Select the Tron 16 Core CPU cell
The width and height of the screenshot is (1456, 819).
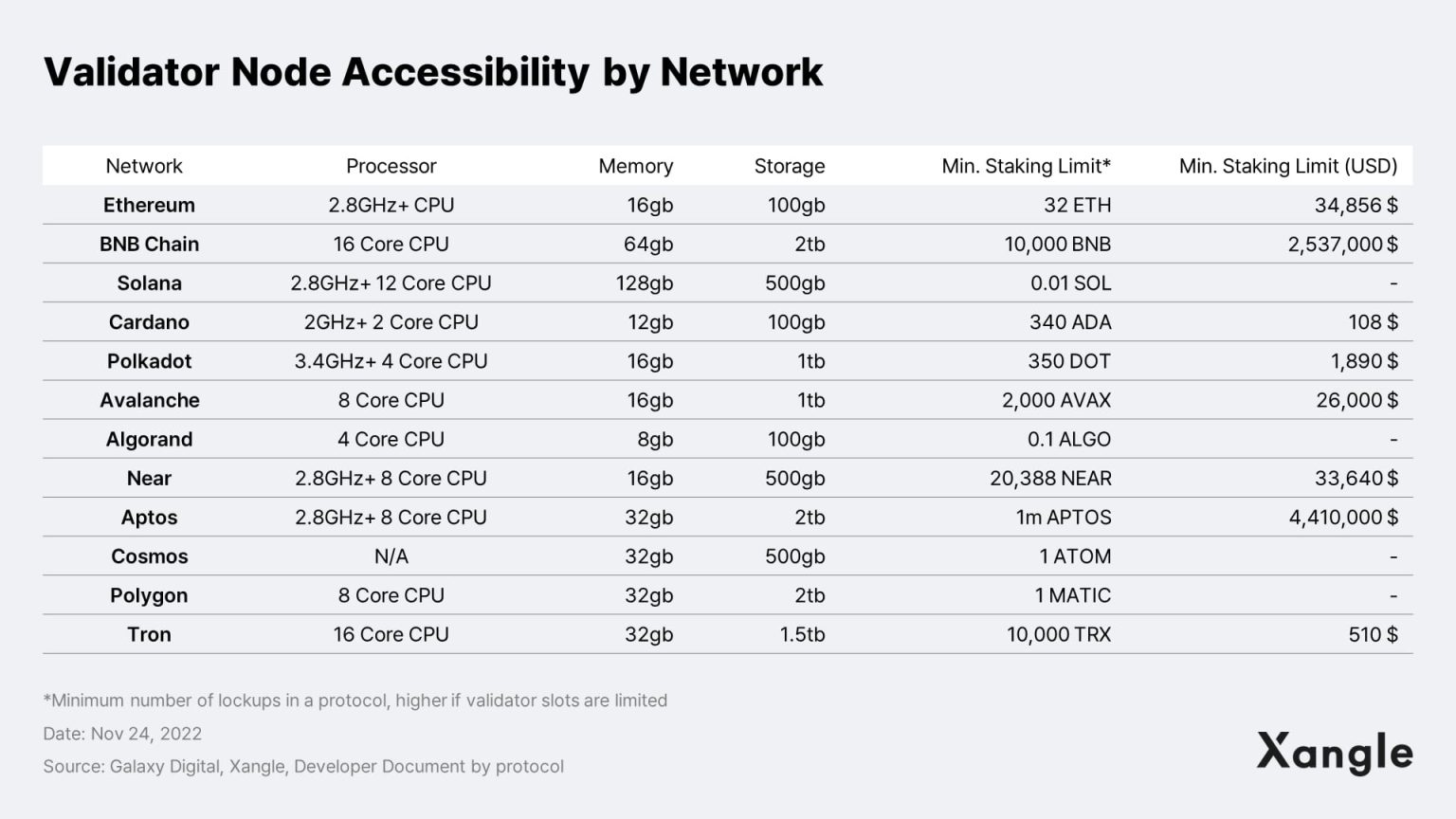tap(391, 634)
